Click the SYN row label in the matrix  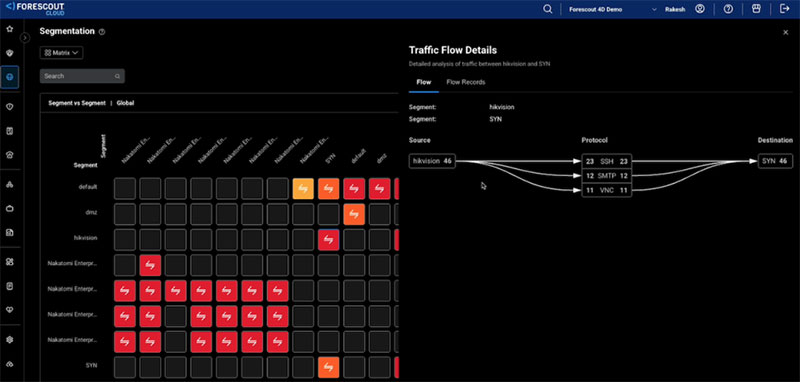92,365
